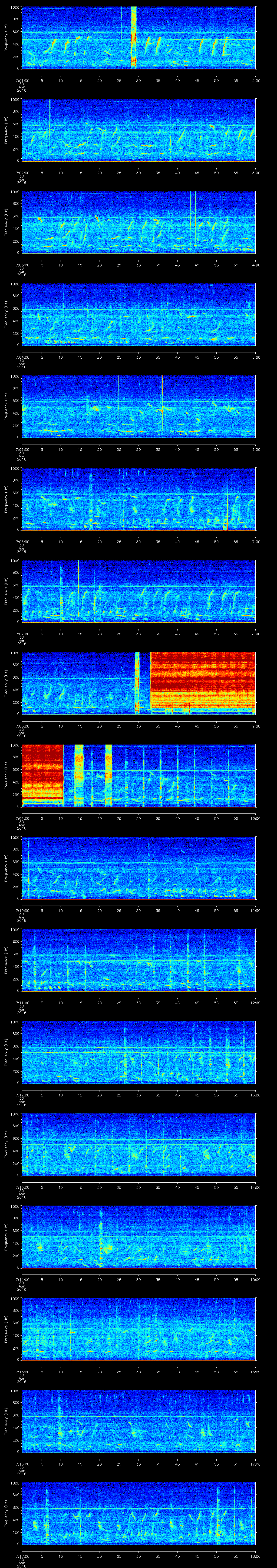Viewport: 277px width, 1568px height.
Task: Select the spectrogram panel starting at 7:16:00
Action: tap(138, 1421)
